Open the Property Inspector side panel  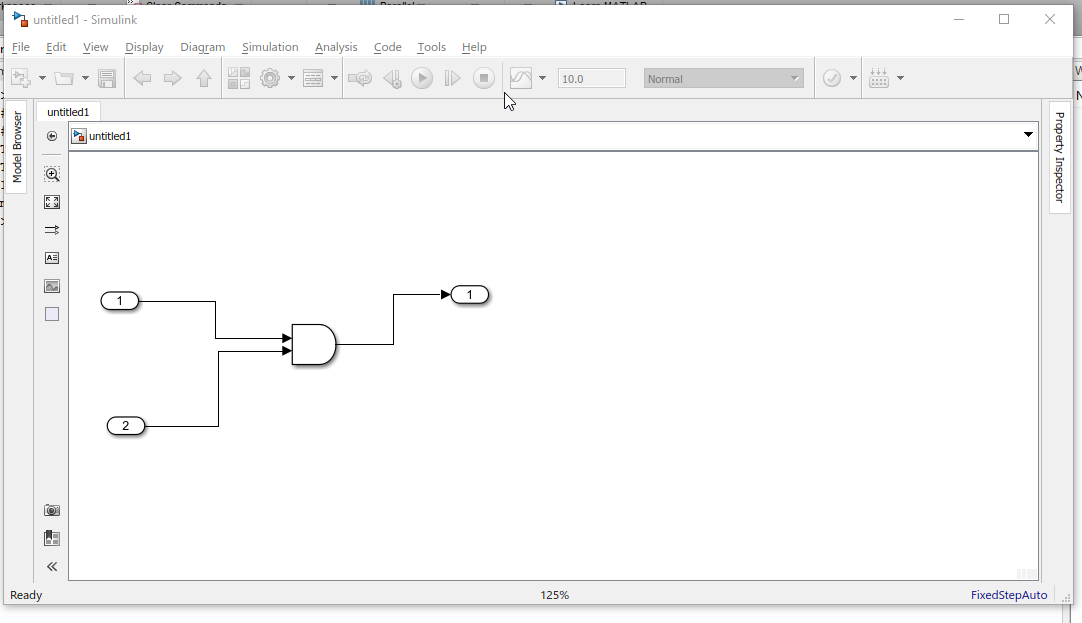(1059, 157)
